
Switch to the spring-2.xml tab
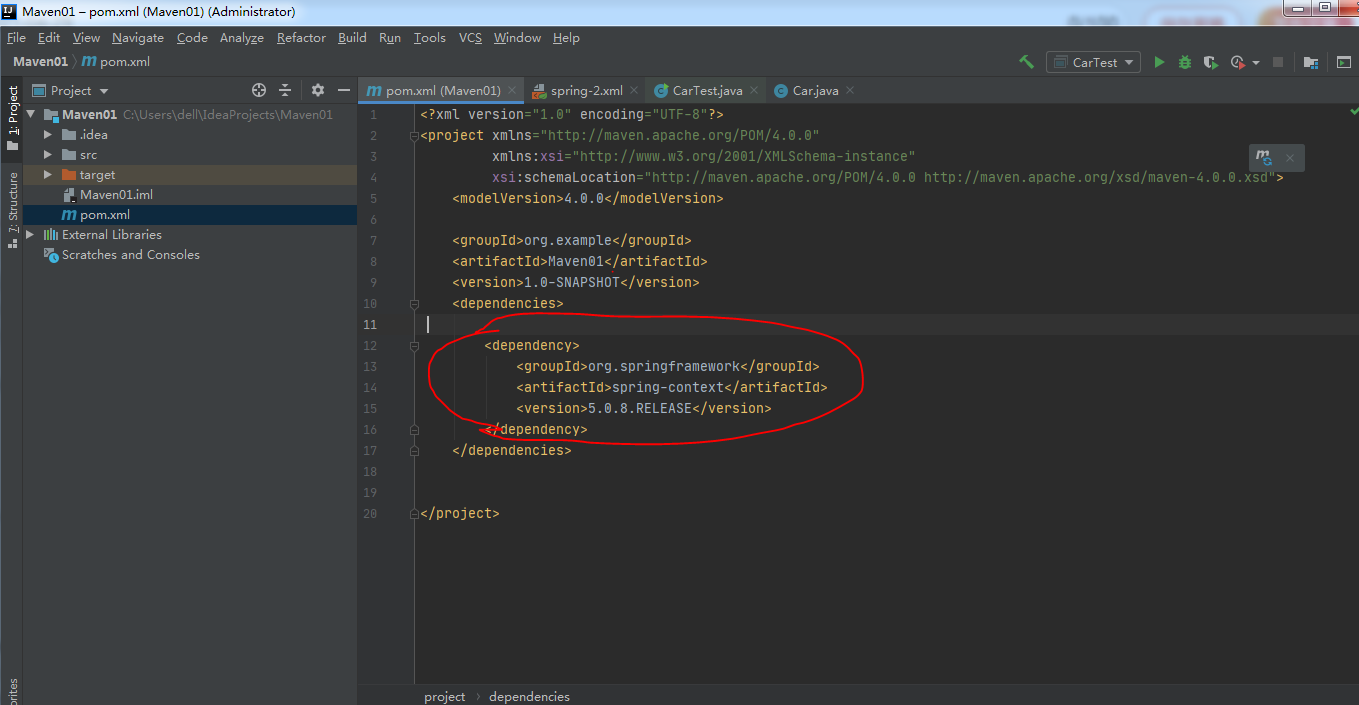(586, 91)
